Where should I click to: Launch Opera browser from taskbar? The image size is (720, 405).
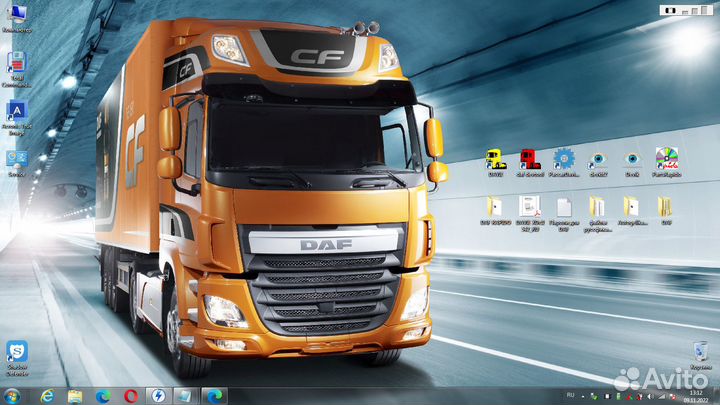131,396
